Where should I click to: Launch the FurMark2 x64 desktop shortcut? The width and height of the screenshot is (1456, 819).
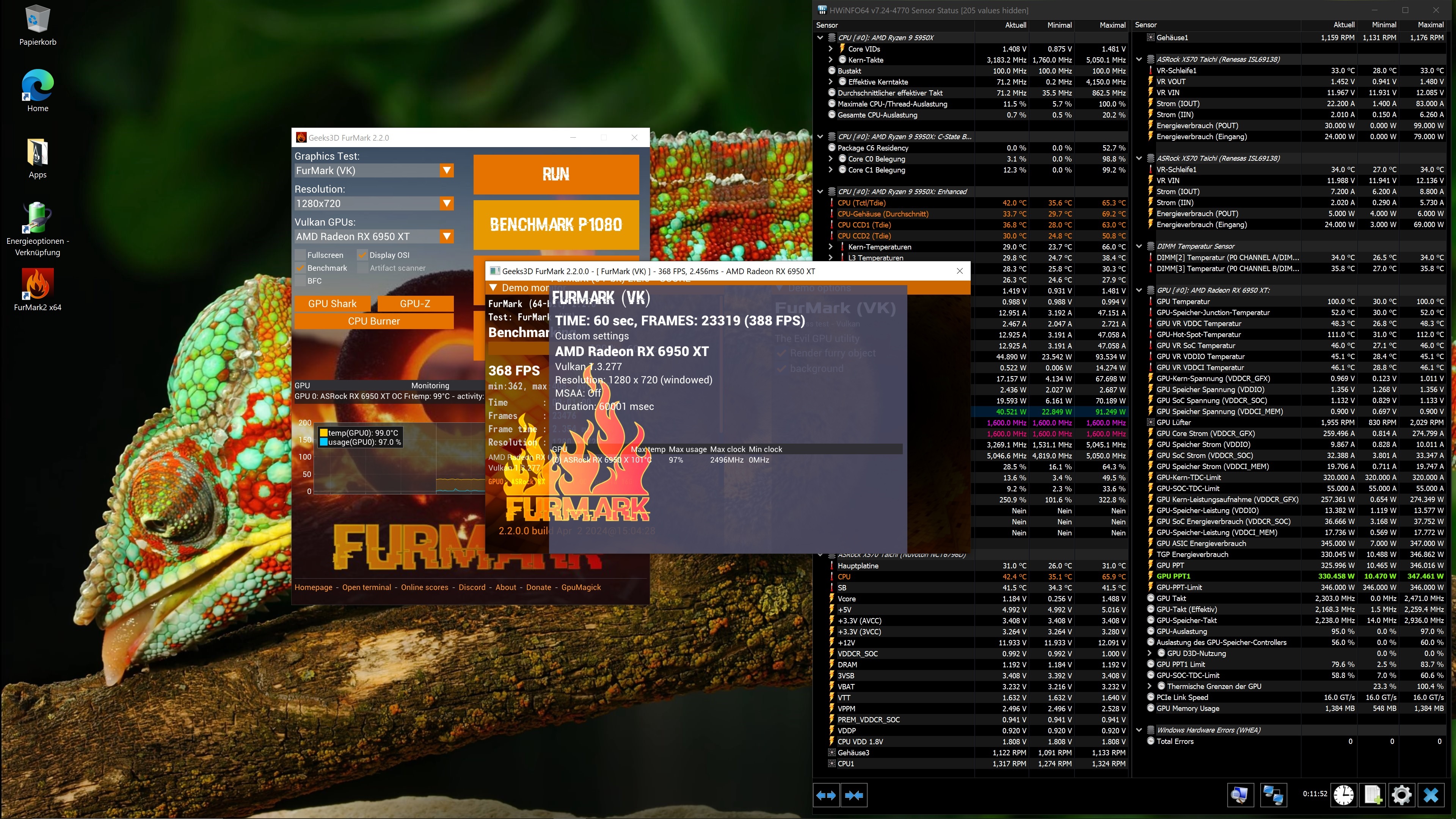pyautogui.click(x=38, y=289)
